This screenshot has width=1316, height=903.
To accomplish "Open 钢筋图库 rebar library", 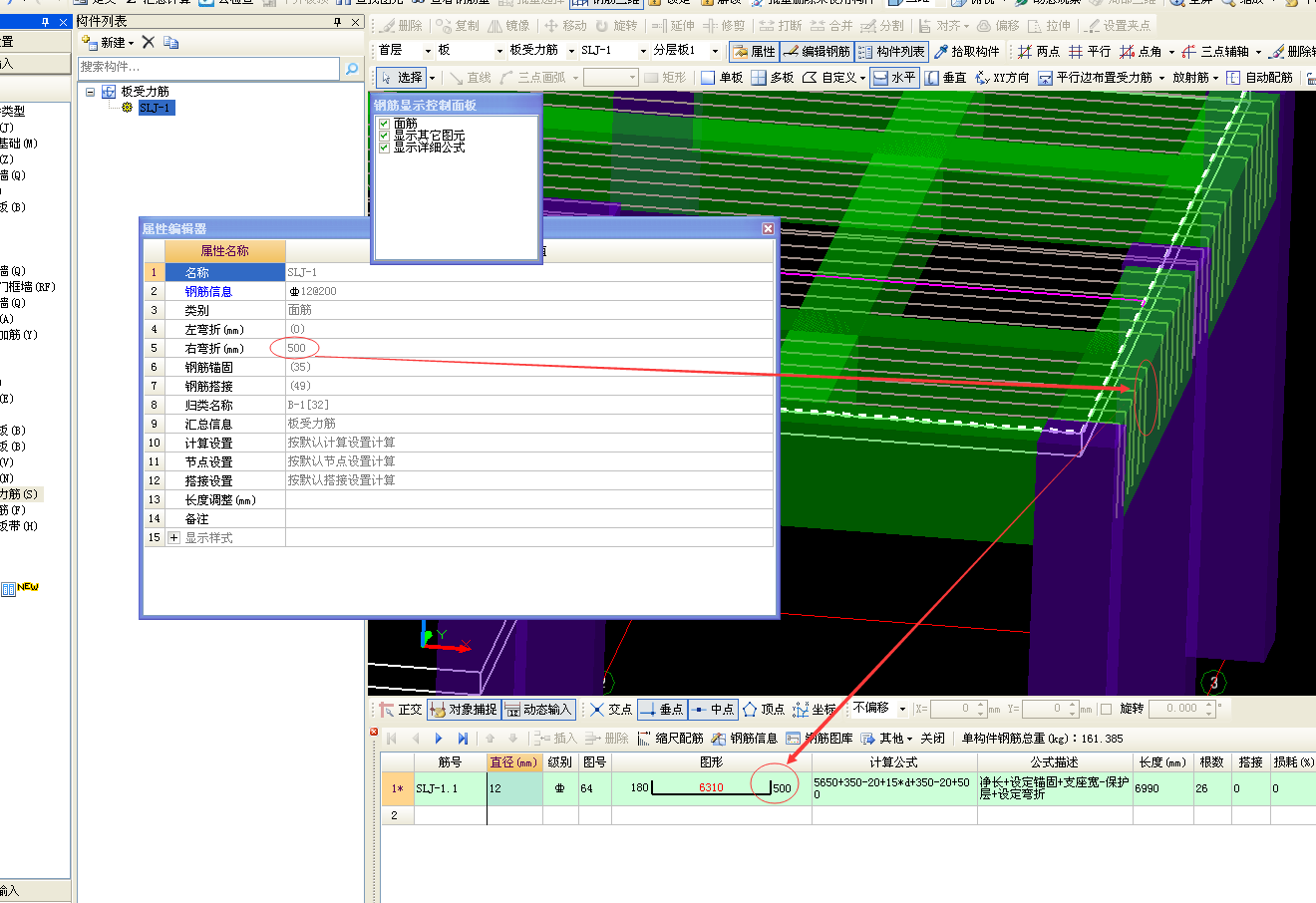I will (x=820, y=738).
